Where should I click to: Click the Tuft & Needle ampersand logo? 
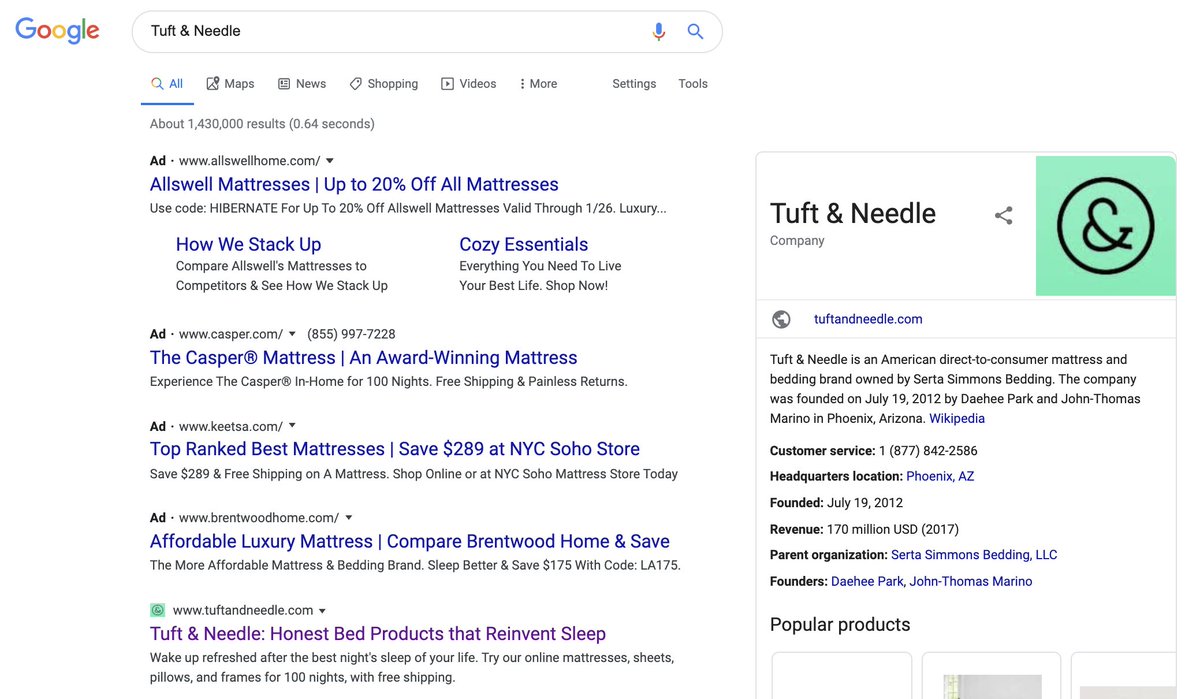coord(1105,226)
